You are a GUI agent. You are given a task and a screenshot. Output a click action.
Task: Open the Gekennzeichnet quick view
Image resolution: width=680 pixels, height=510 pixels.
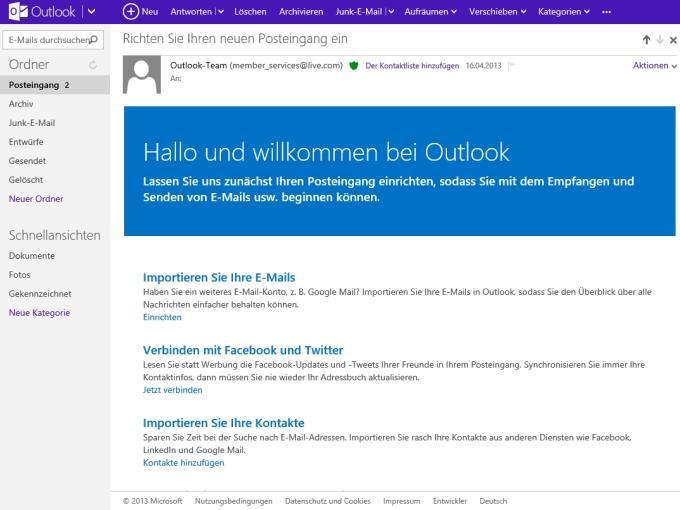coord(40,294)
